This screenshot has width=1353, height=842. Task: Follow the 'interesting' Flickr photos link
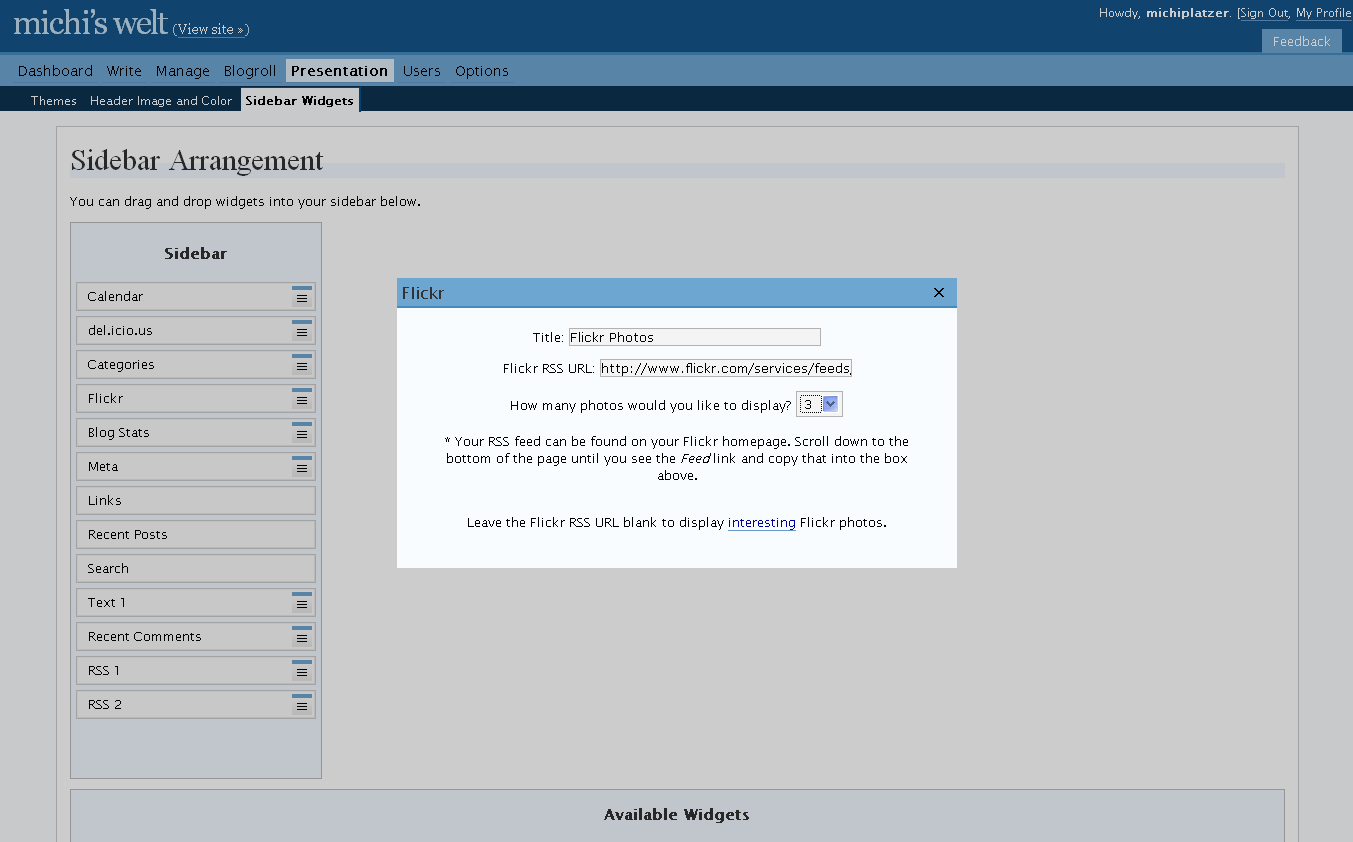(761, 523)
